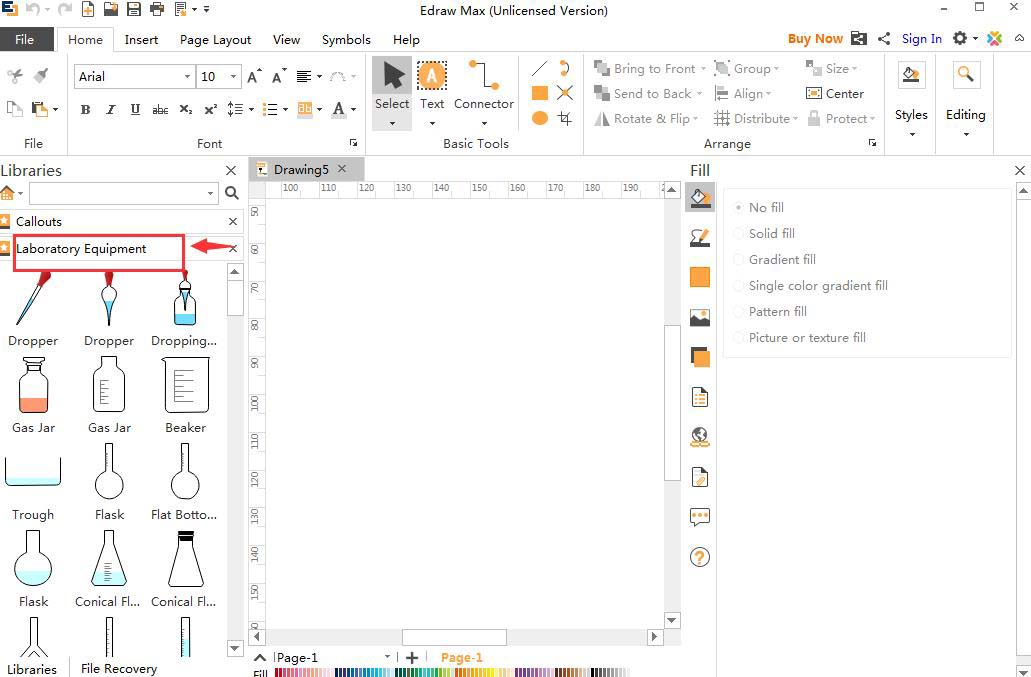Pick the line drawing tool
Viewport: 1031px width, 677px height.
tap(539, 68)
